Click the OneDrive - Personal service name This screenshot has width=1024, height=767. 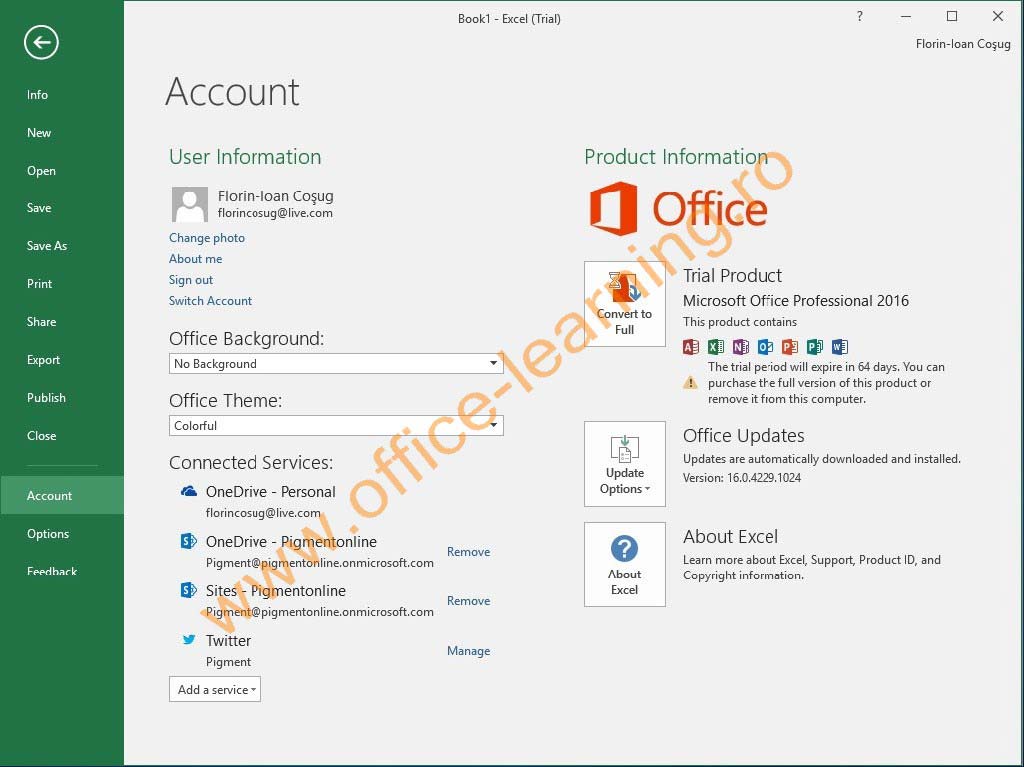point(270,491)
